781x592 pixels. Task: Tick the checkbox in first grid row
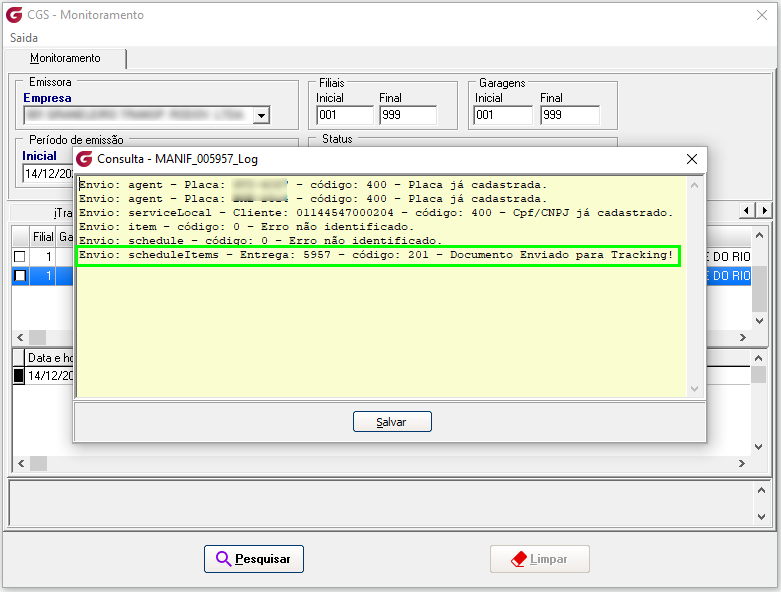[x=20, y=256]
